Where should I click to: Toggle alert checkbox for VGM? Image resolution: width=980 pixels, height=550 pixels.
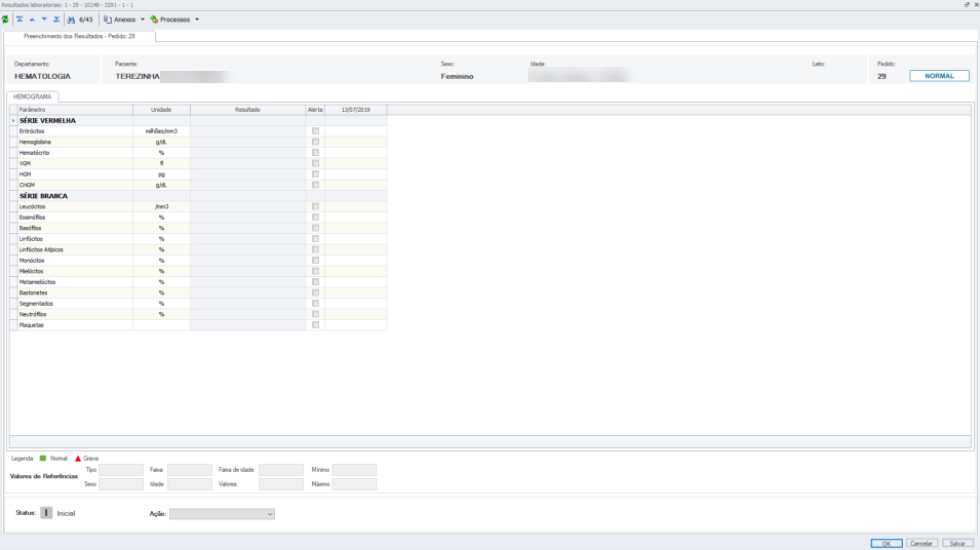(316, 163)
